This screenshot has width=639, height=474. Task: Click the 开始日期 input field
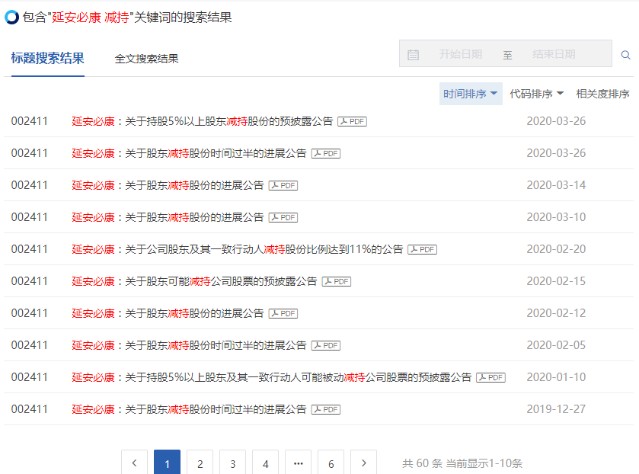pos(461,54)
